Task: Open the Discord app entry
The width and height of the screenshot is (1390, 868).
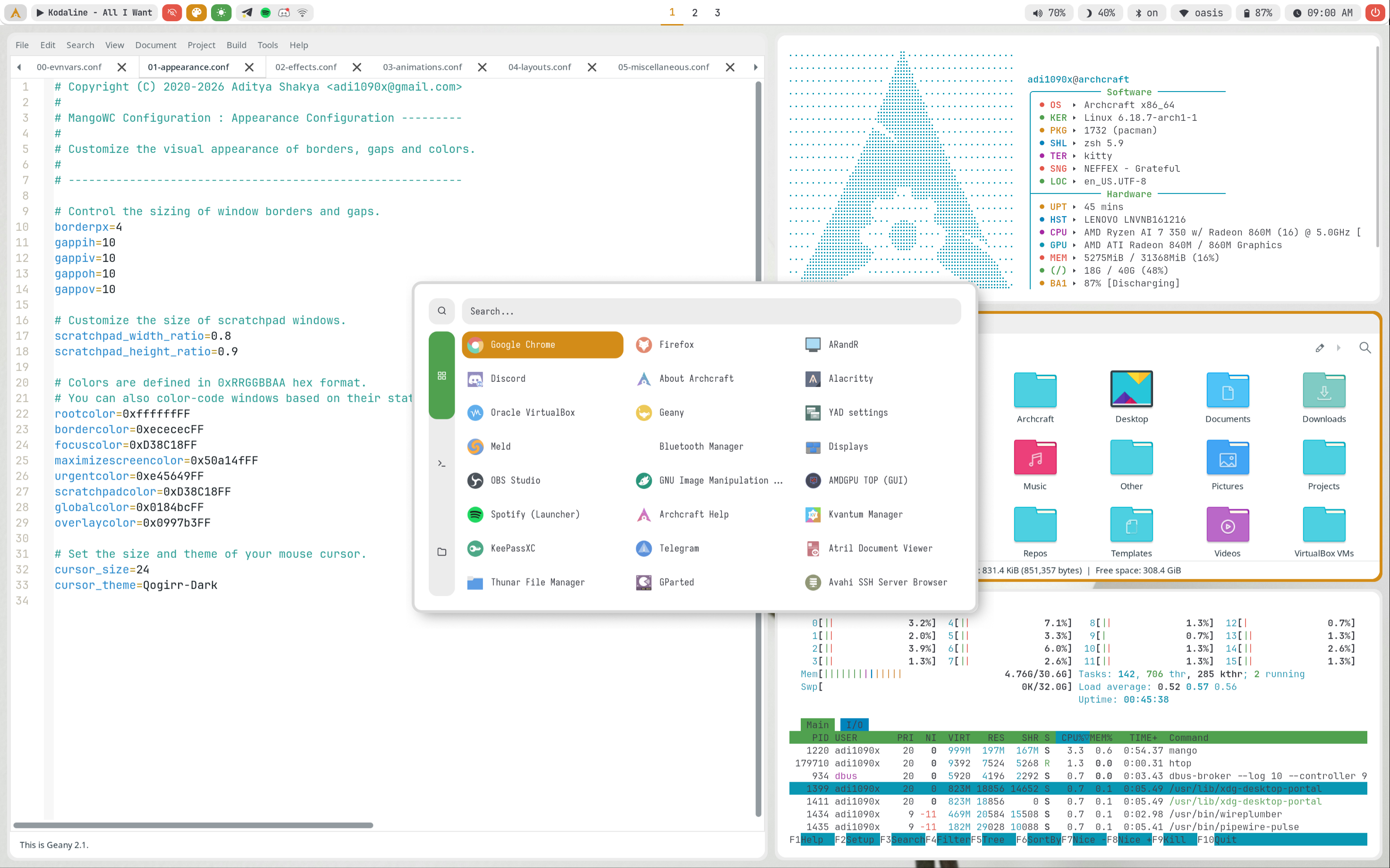Action: click(508, 379)
